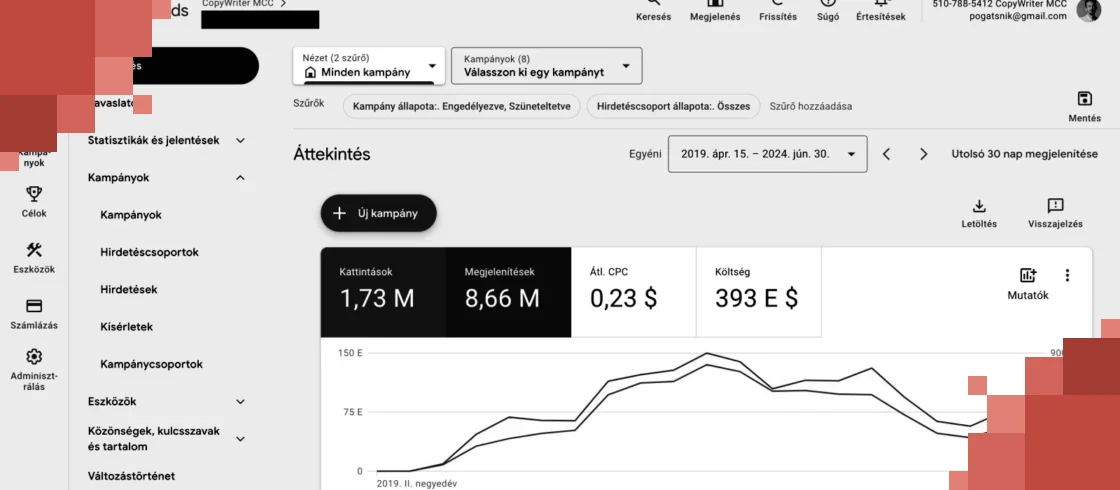
Task: Click the Áttekintés heading
Action: coord(331,154)
